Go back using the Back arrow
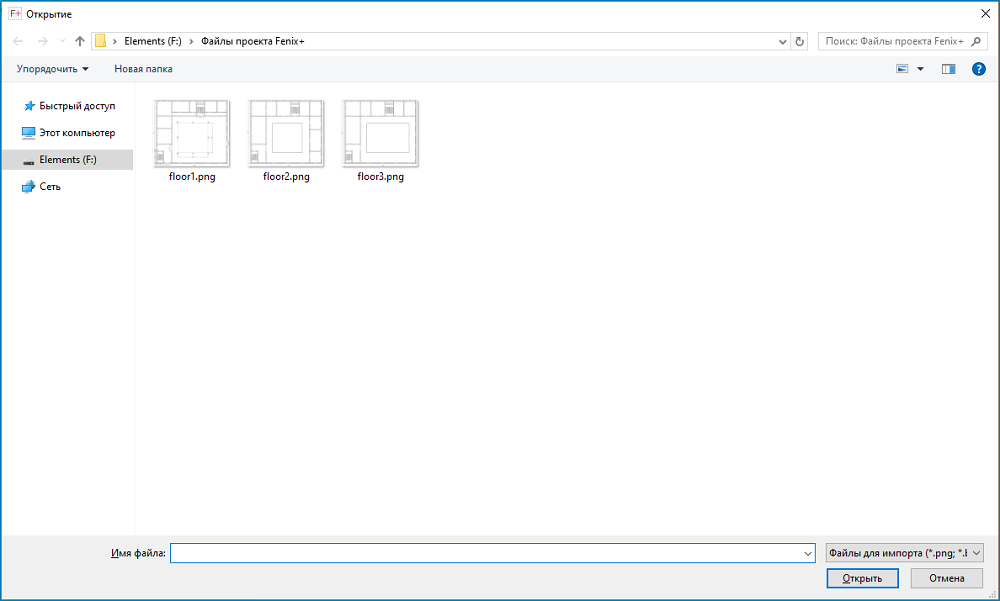This screenshot has width=1000, height=601. pyautogui.click(x=18, y=41)
